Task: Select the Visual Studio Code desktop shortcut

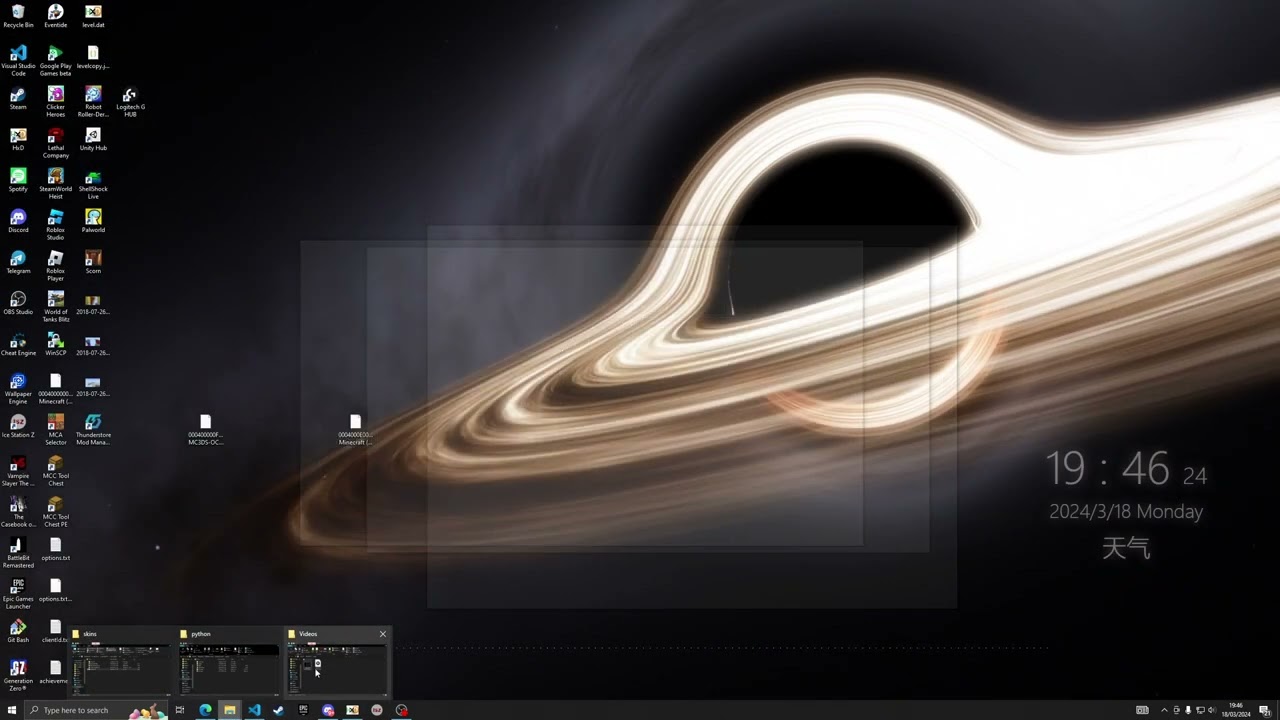Action: [18, 60]
